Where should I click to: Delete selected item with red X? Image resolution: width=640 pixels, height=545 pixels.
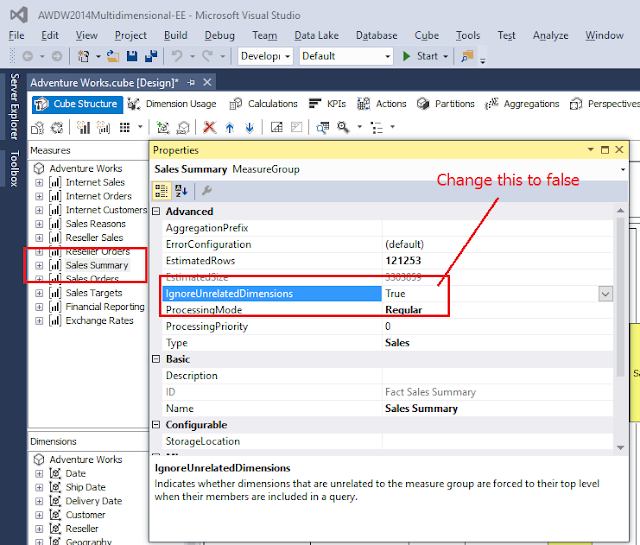[210, 127]
